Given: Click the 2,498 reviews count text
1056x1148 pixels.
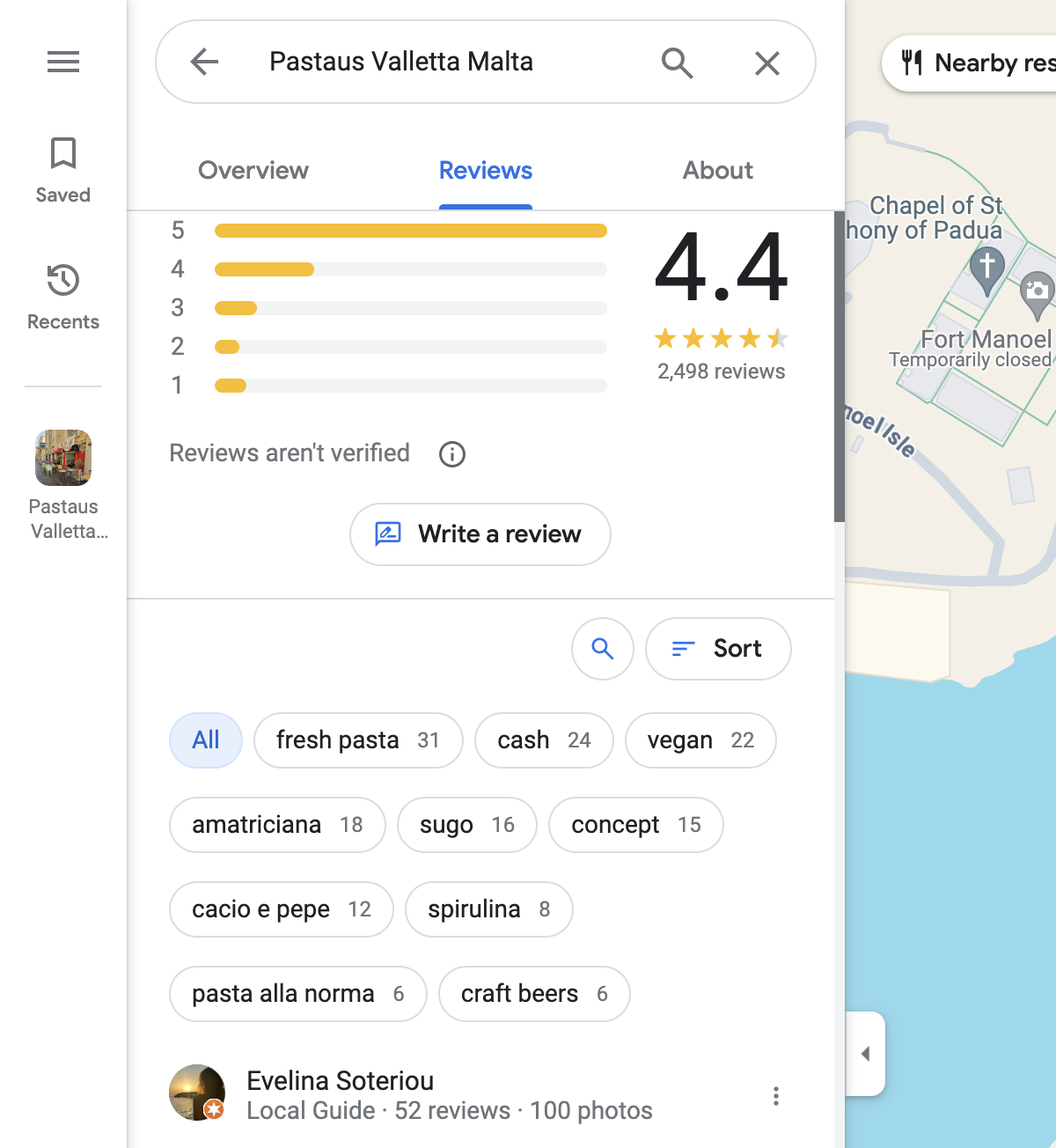Looking at the screenshot, I should coord(722,372).
